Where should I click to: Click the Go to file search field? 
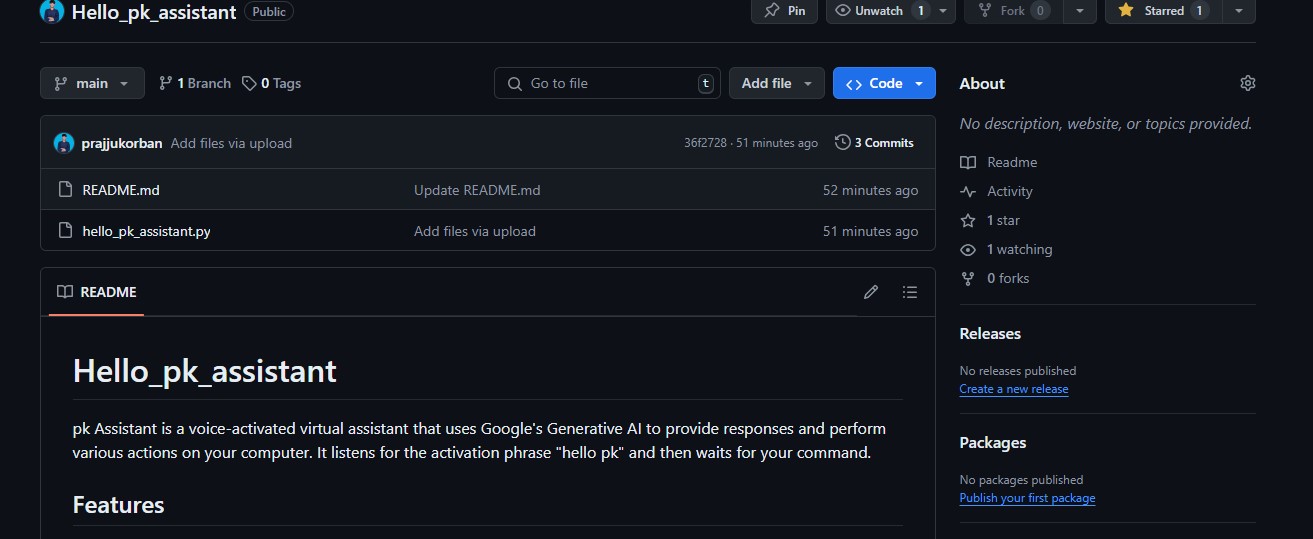click(608, 83)
